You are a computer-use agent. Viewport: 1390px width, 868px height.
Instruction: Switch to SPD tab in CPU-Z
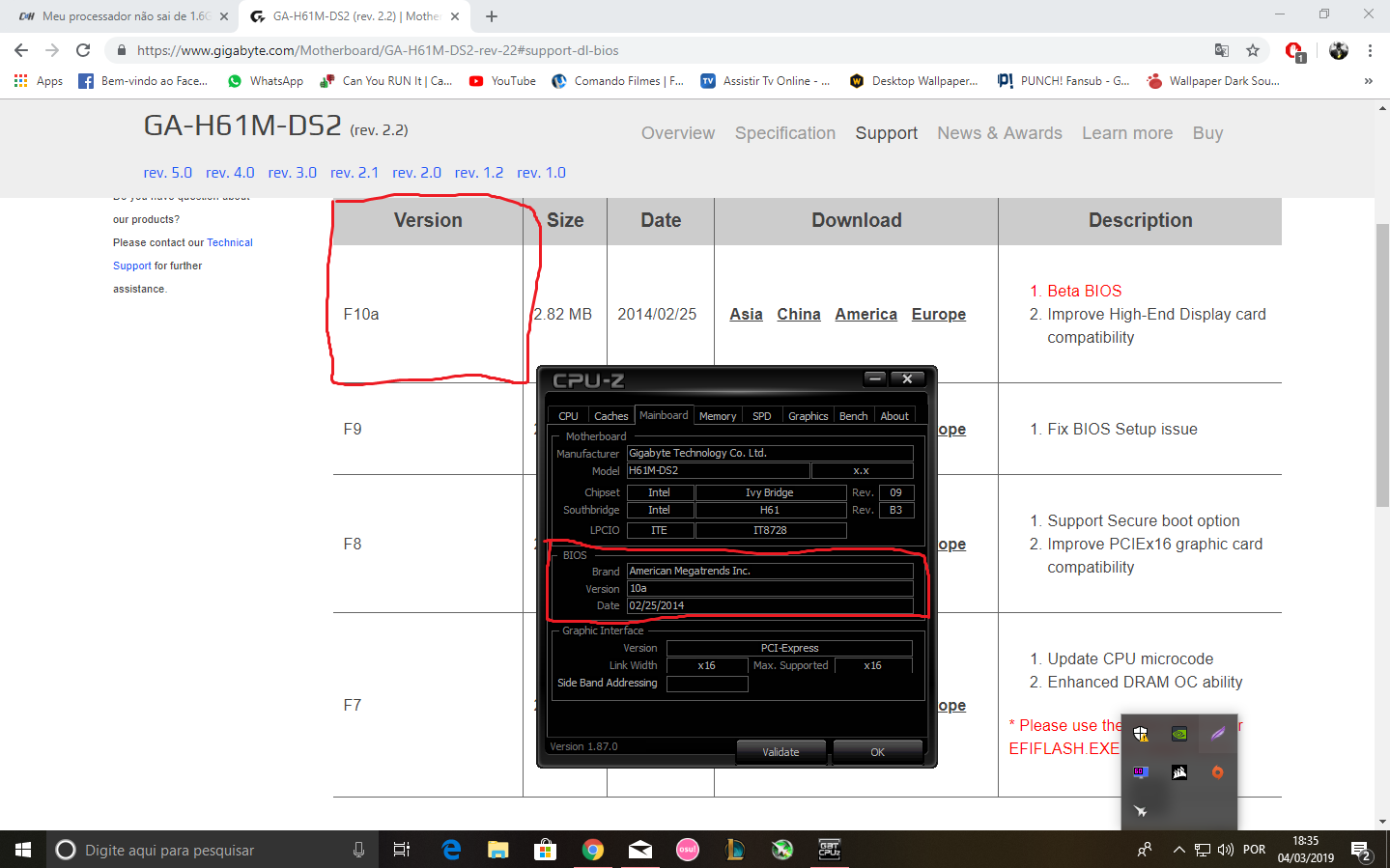(x=762, y=416)
